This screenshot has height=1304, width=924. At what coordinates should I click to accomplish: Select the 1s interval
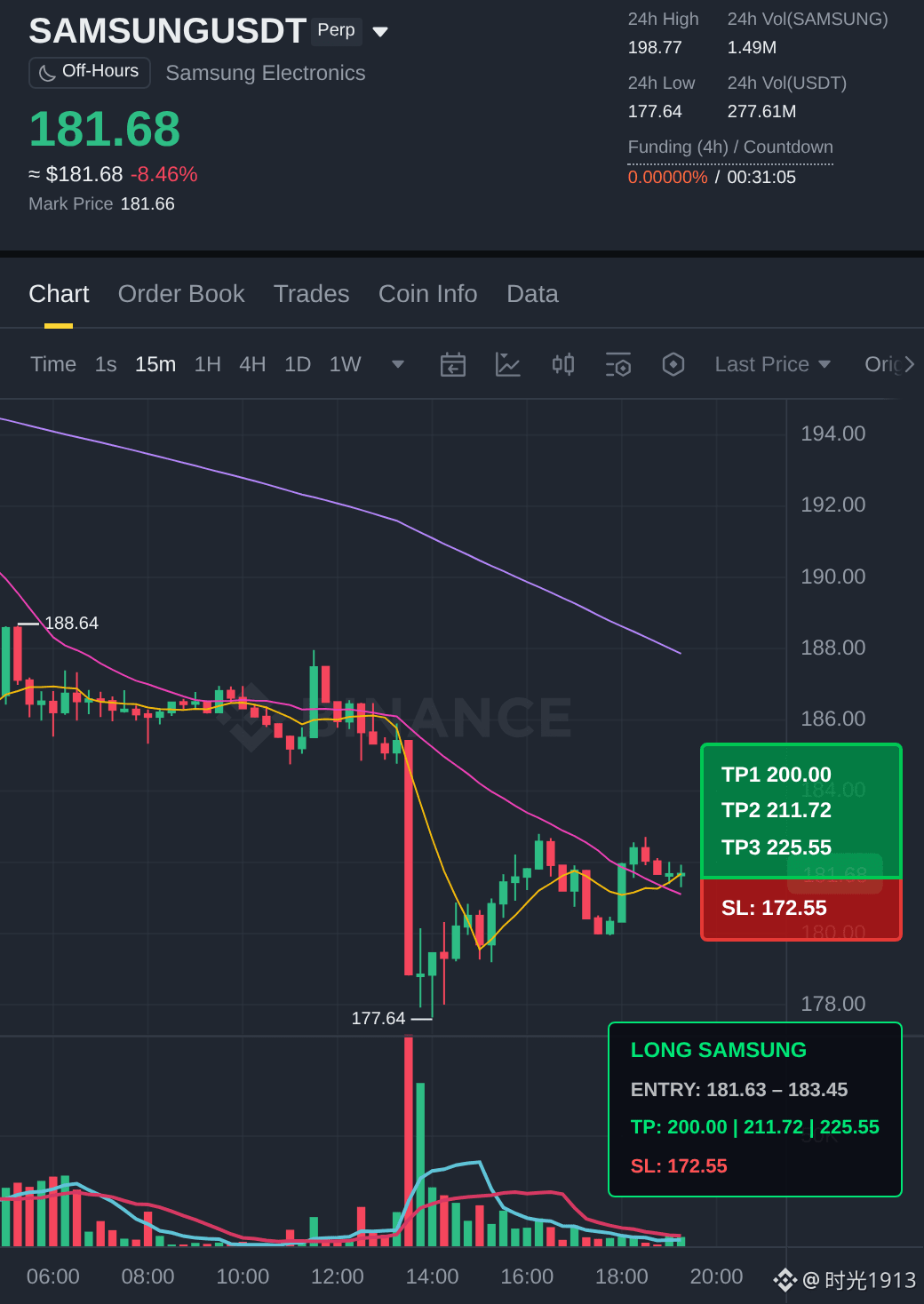click(106, 364)
